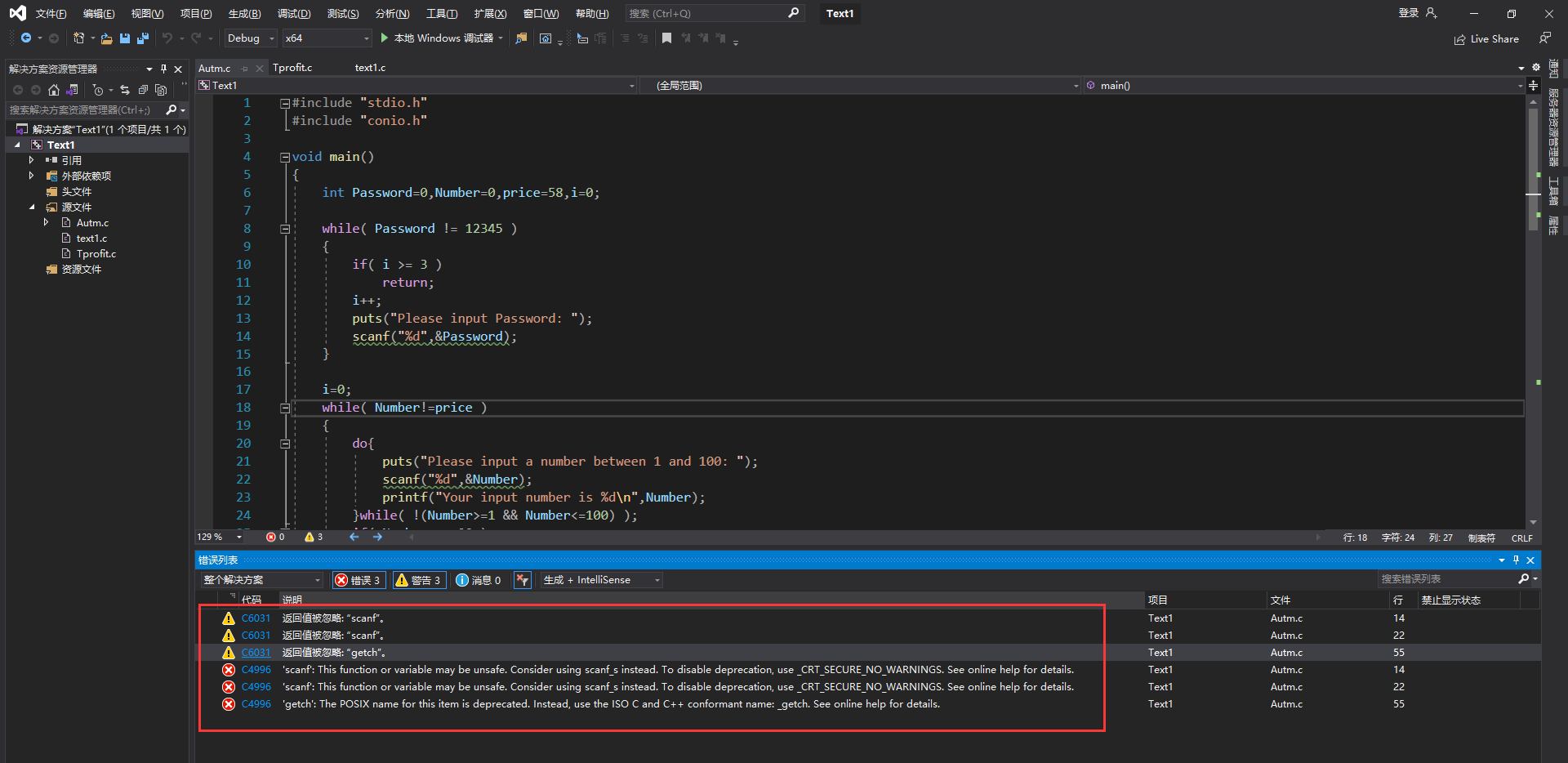Click the editor vertical scrollbar thumb
1568x763 pixels.
tap(1533, 170)
